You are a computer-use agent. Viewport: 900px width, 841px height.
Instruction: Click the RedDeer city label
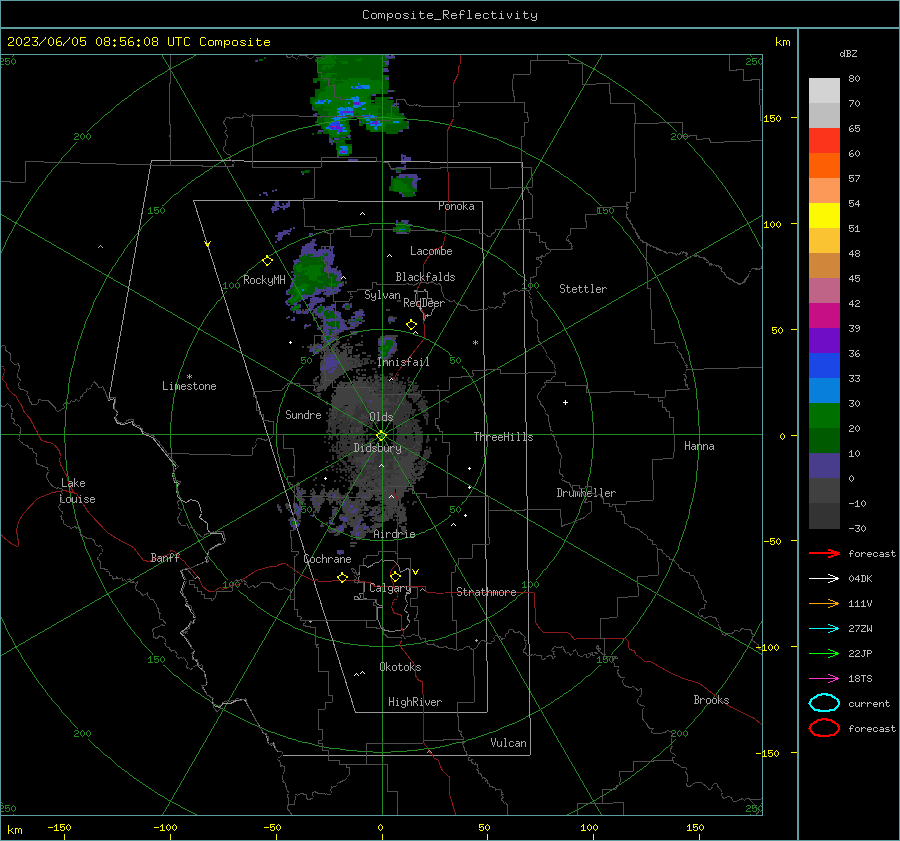point(424,303)
